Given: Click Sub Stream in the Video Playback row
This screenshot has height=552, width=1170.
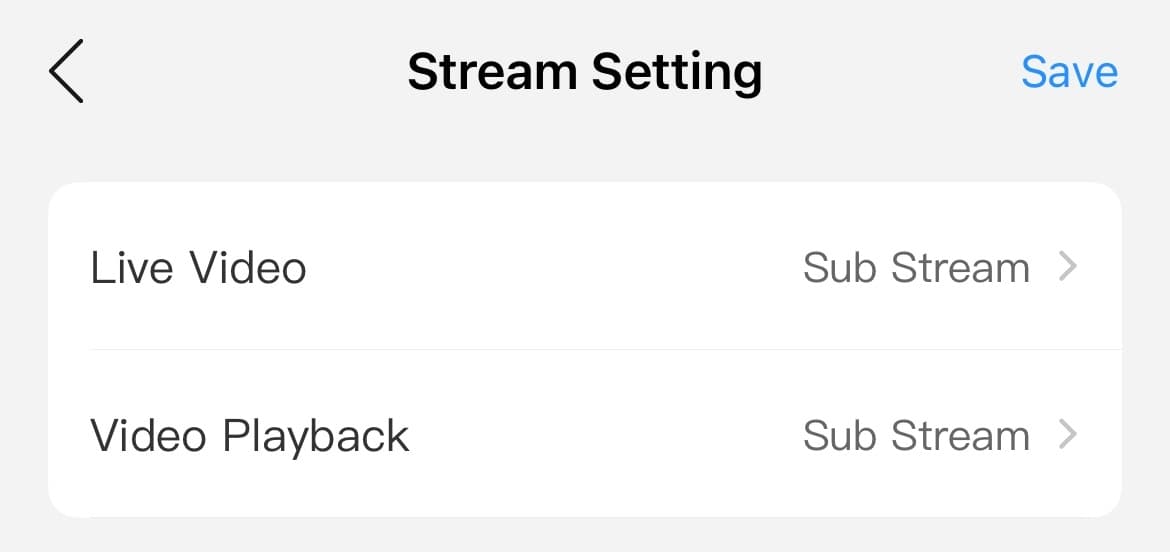Looking at the screenshot, I should click(x=916, y=436).
